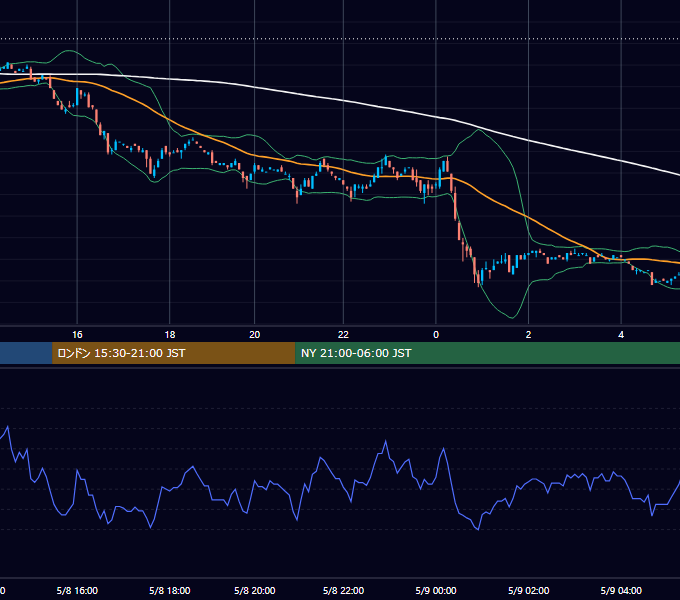Click the 5/9 02:00 date label

point(528,590)
